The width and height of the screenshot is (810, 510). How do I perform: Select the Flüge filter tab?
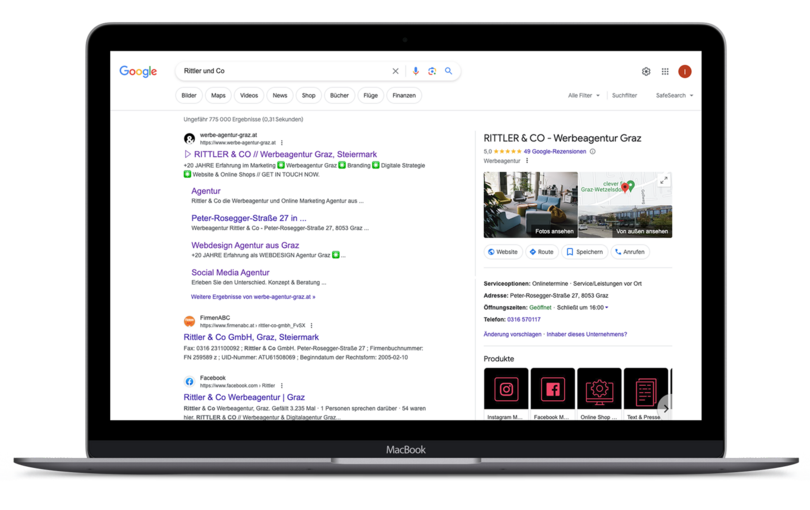tap(370, 96)
